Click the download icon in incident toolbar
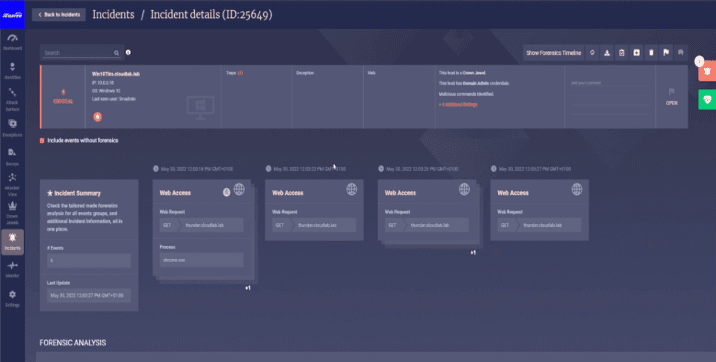716x362 pixels. pos(607,53)
